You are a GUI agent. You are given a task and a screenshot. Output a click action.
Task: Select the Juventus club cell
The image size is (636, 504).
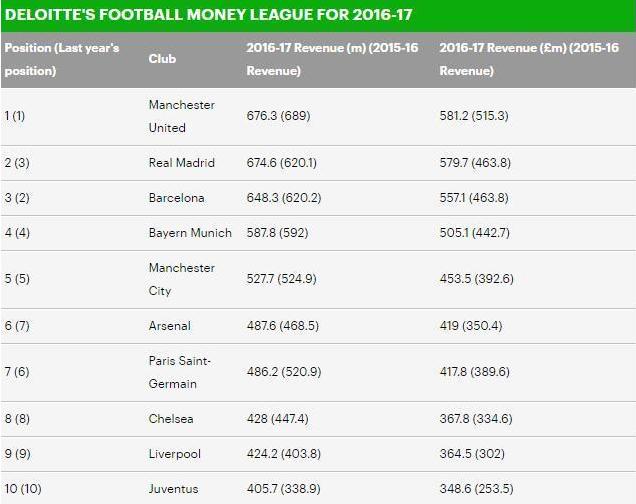[x=173, y=489]
